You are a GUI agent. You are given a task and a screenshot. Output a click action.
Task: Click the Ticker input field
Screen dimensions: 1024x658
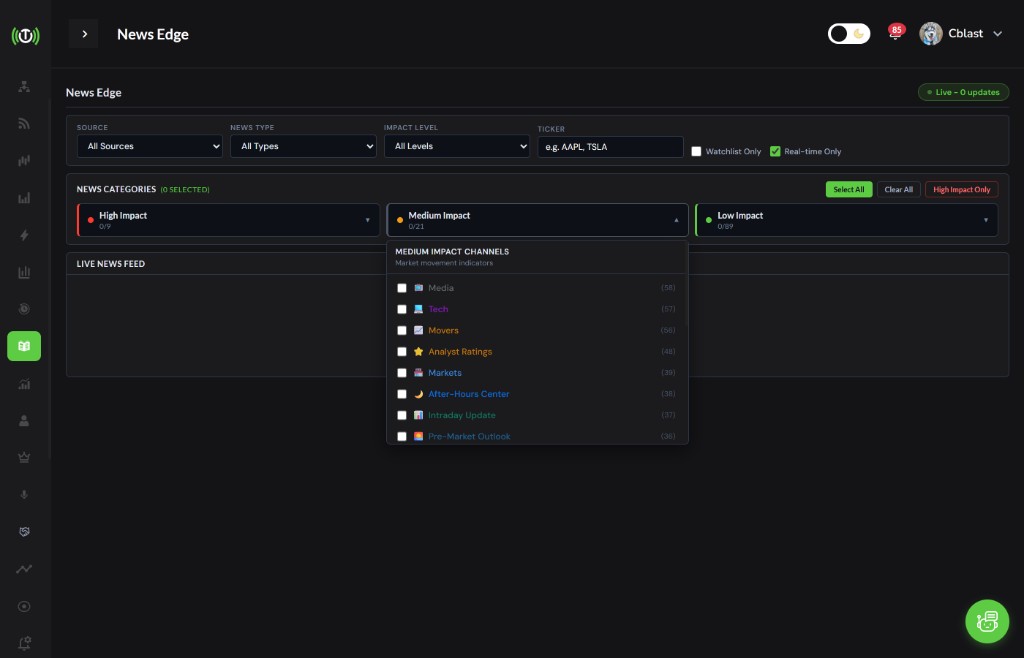pos(610,147)
